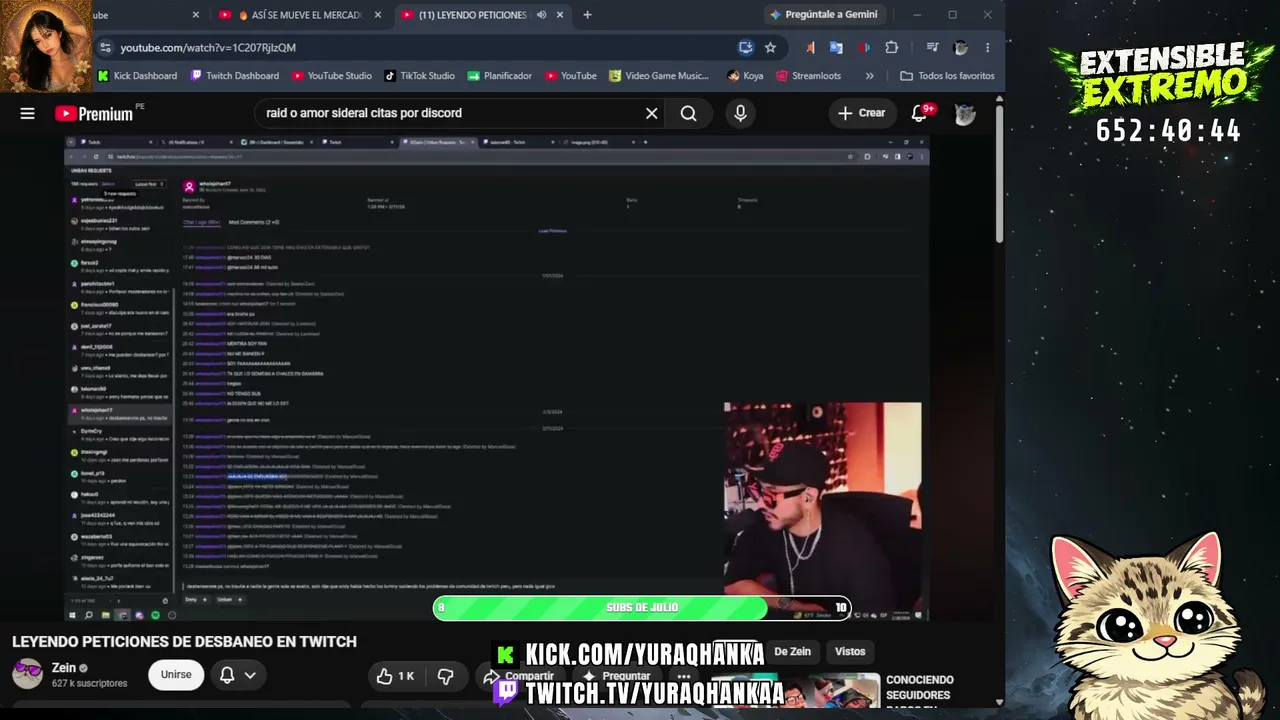
Task: Open Pregúntale a Gemini
Action: pyautogui.click(x=824, y=15)
